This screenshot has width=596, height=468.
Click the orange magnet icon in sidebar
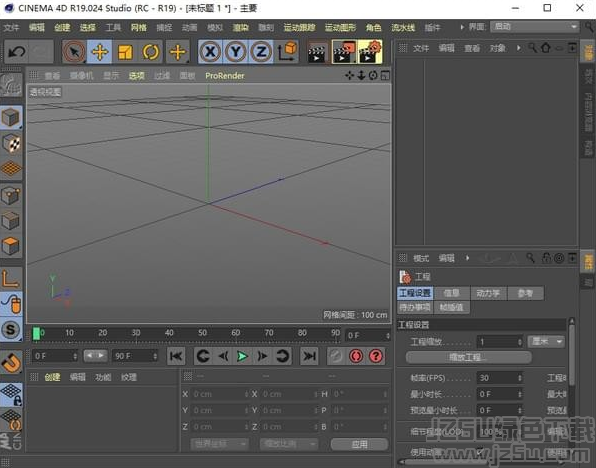tap(11, 363)
